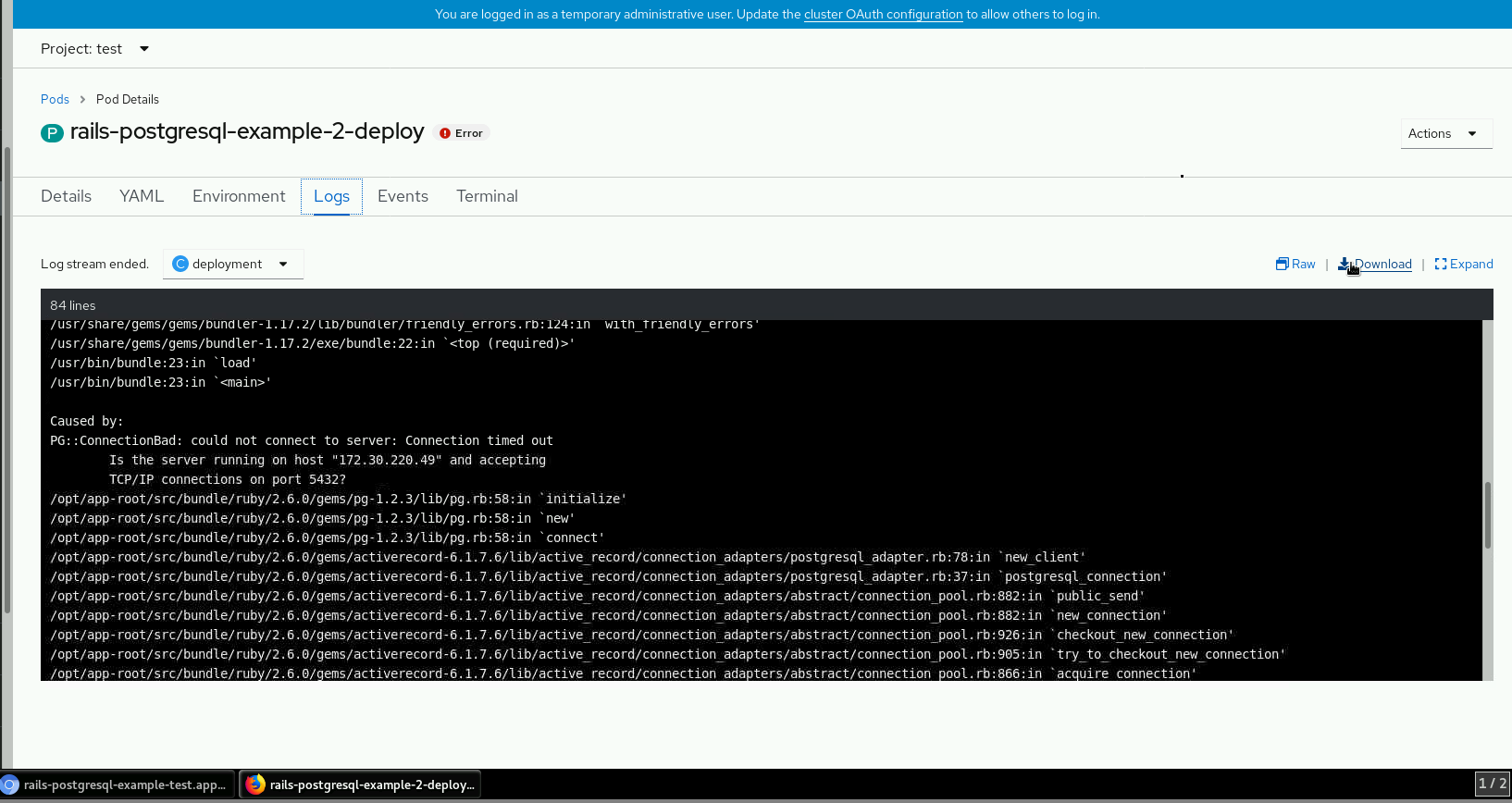
Task: Switch to rails-postgresql-example-2-deploy taskbar window
Action: pyautogui.click(x=362, y=784)
